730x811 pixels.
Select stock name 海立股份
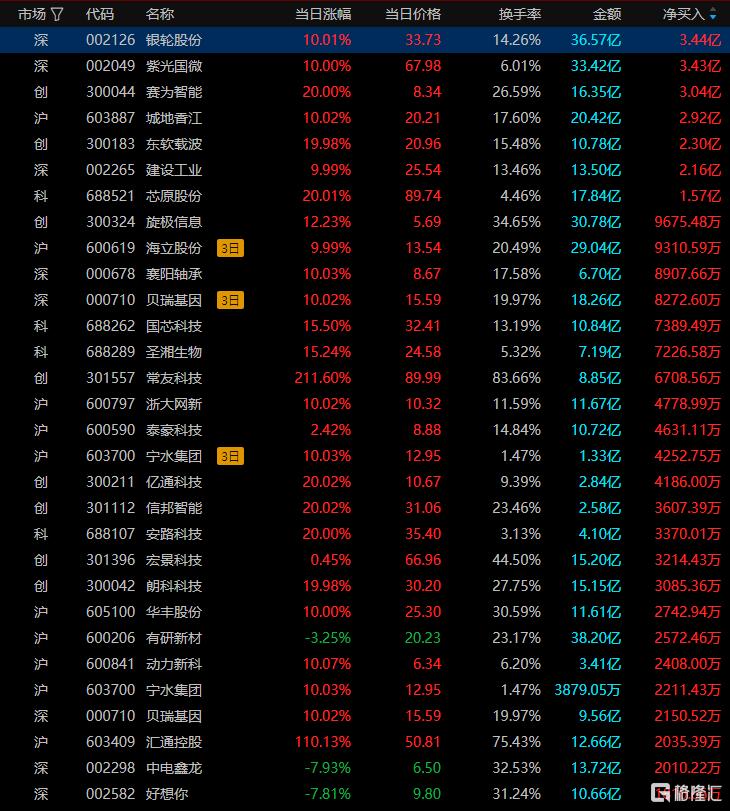click(x=174, y=248)
